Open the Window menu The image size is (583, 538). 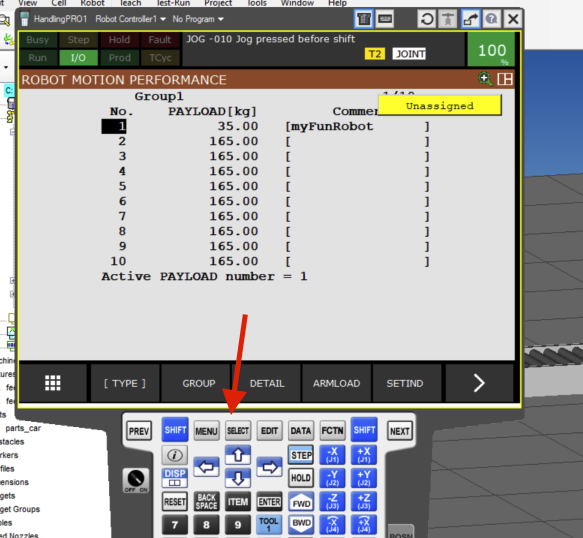tap(297, 3)
